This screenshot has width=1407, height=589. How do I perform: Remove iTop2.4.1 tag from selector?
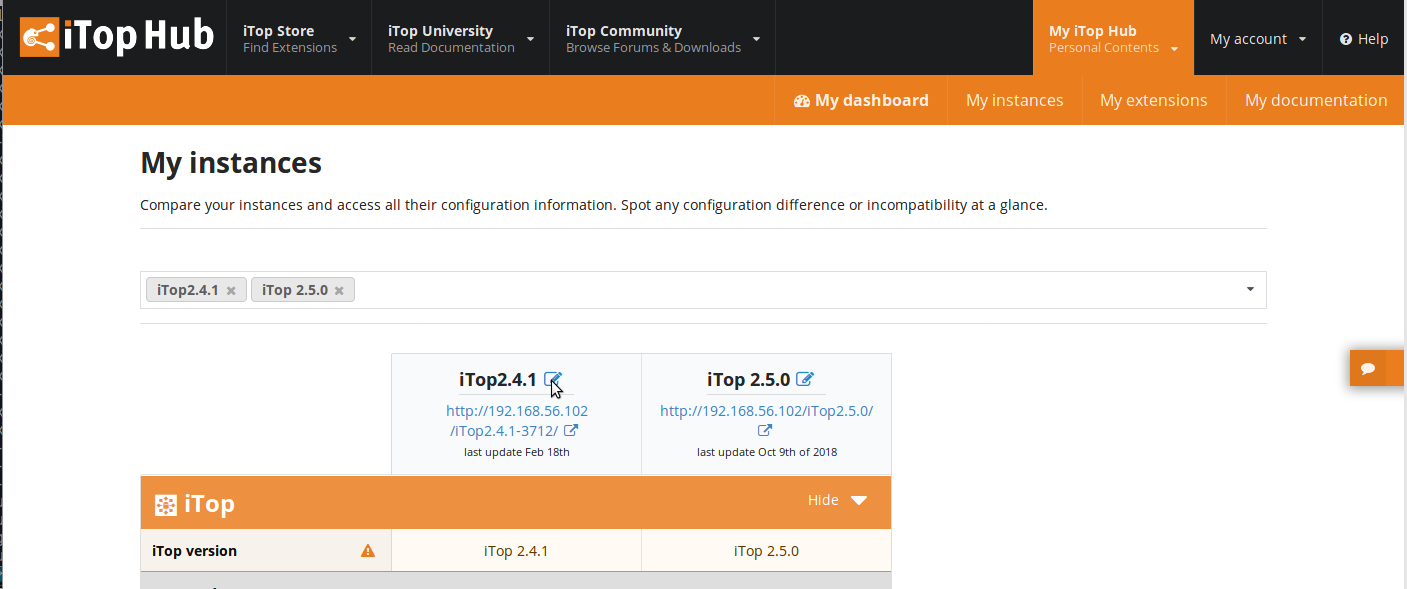coord(231,291)
